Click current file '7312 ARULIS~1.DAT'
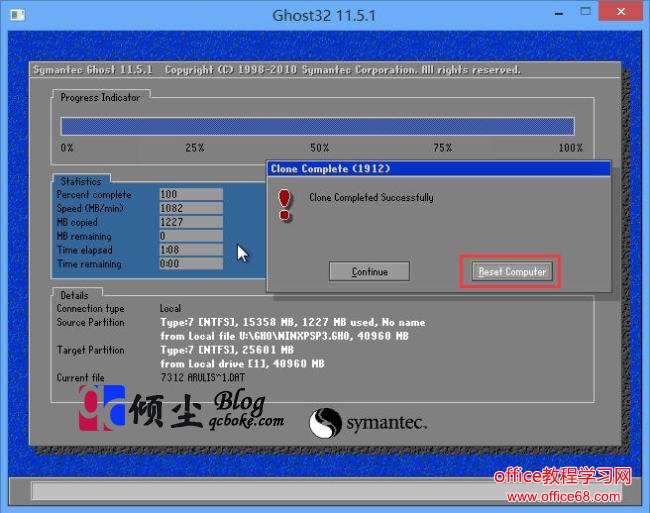The width and height of the screenshot is (650, 513). point(202,378)
